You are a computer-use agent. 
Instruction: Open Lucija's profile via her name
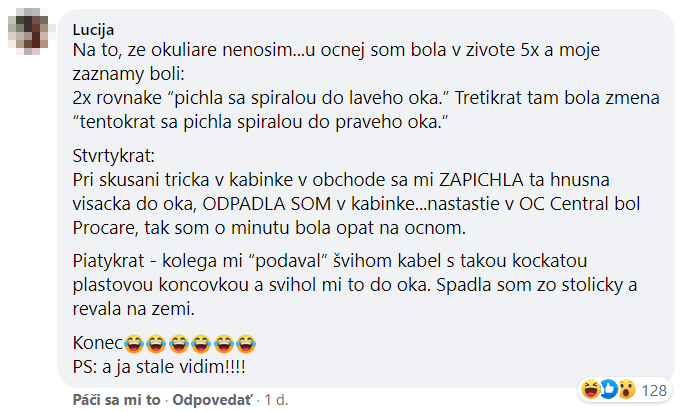click(93, 30)
